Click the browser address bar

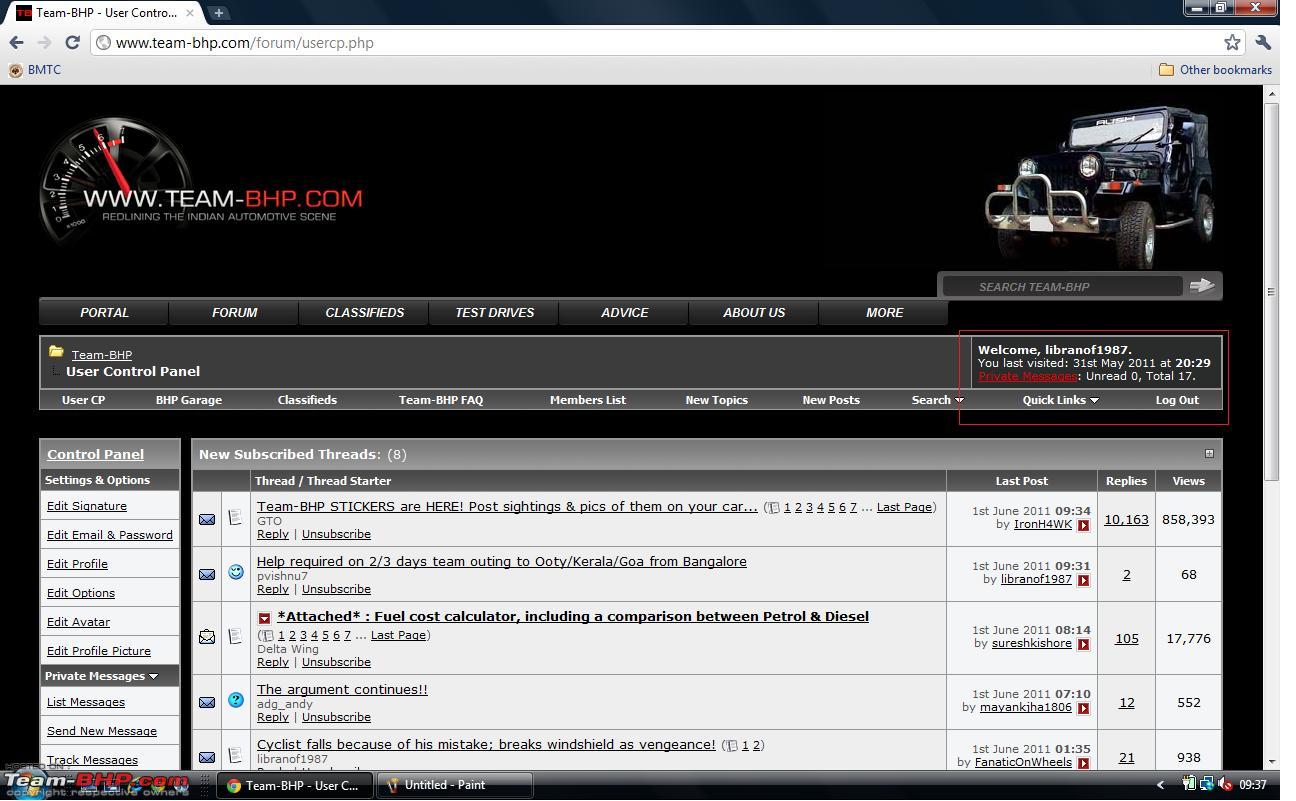[x=660, y=43]
